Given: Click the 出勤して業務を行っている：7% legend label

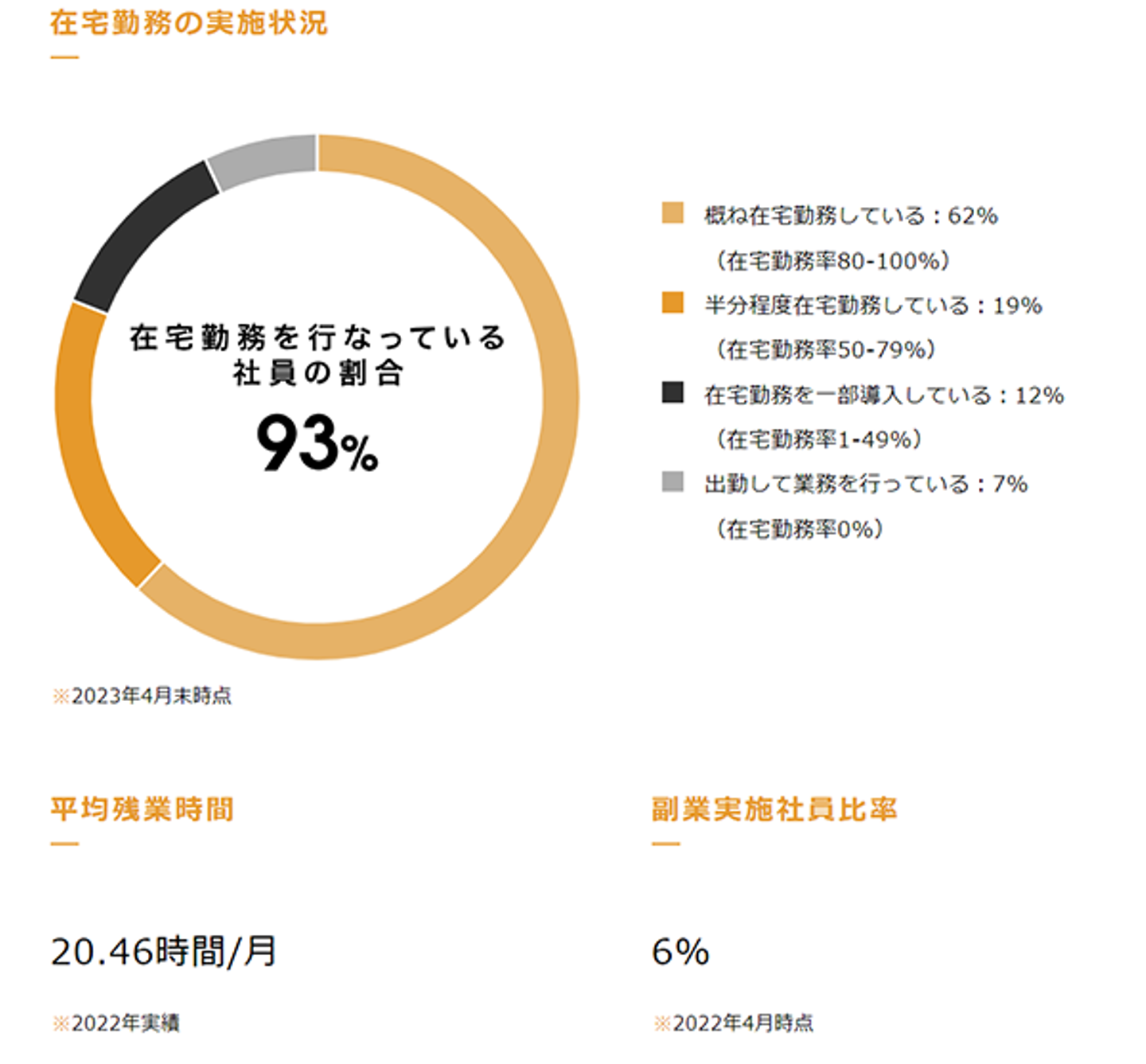Looking at the screenshot, I should (x=866, y=484).
